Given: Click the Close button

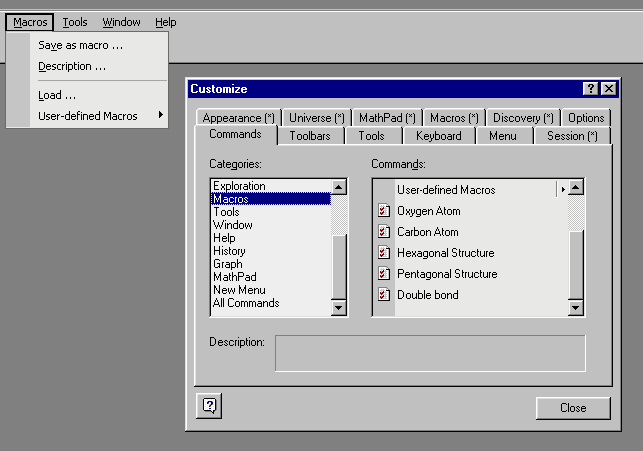Looking at the screenshot, I should tap(573, 408).
